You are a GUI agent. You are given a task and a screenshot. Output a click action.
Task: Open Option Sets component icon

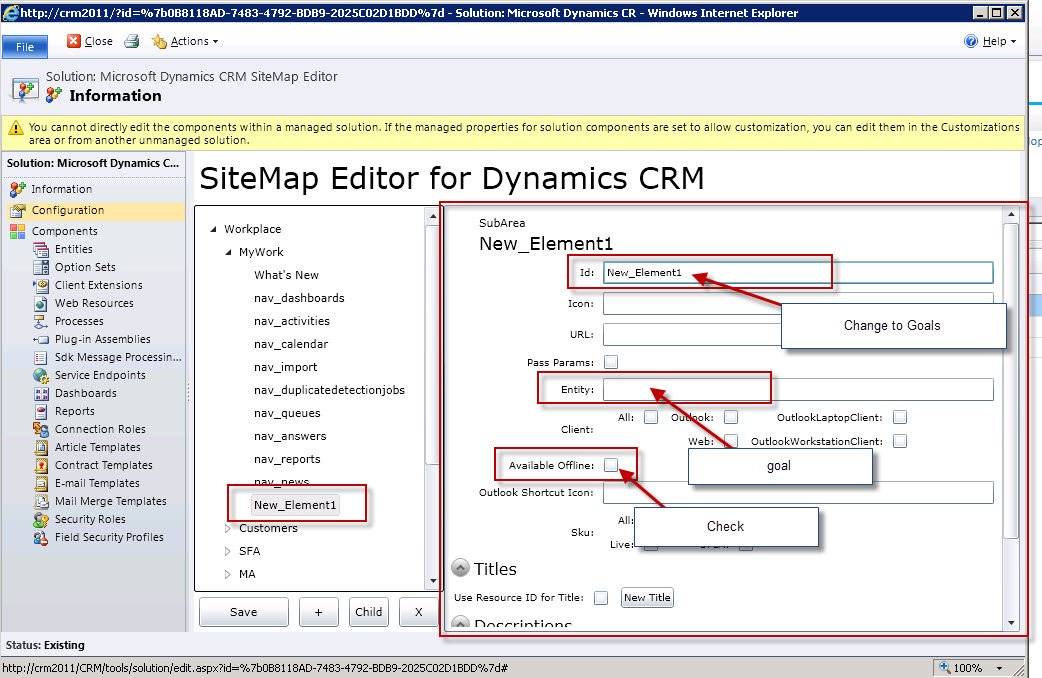(41, 267)
